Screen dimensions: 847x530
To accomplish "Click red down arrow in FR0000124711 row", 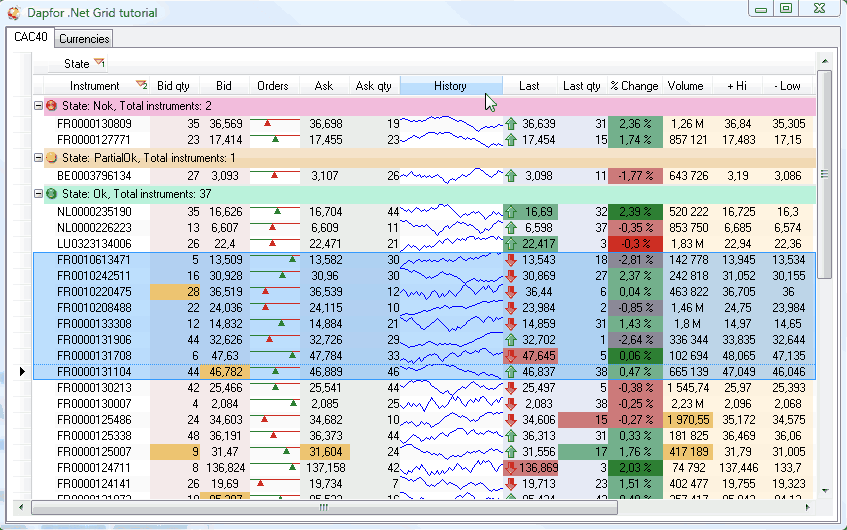I will click(511, 468).
